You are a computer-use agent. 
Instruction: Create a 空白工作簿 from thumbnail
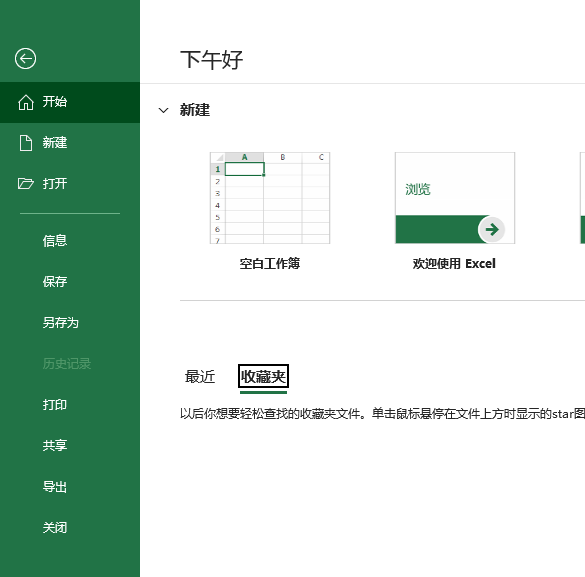click(270, 198)
